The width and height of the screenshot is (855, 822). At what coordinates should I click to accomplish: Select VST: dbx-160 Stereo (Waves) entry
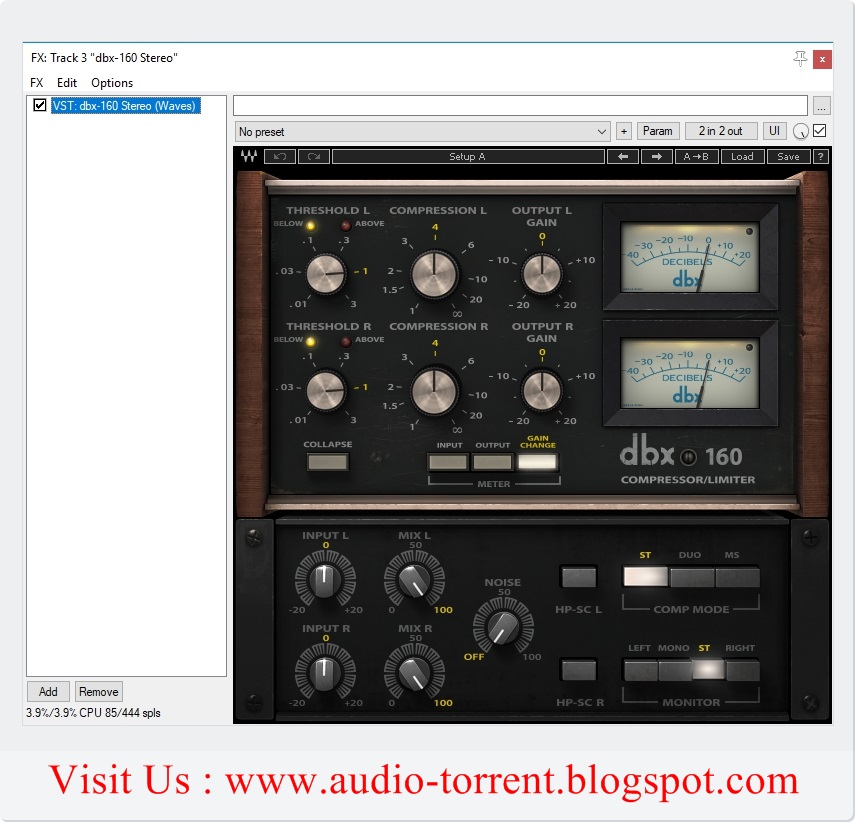pos(126,105)
